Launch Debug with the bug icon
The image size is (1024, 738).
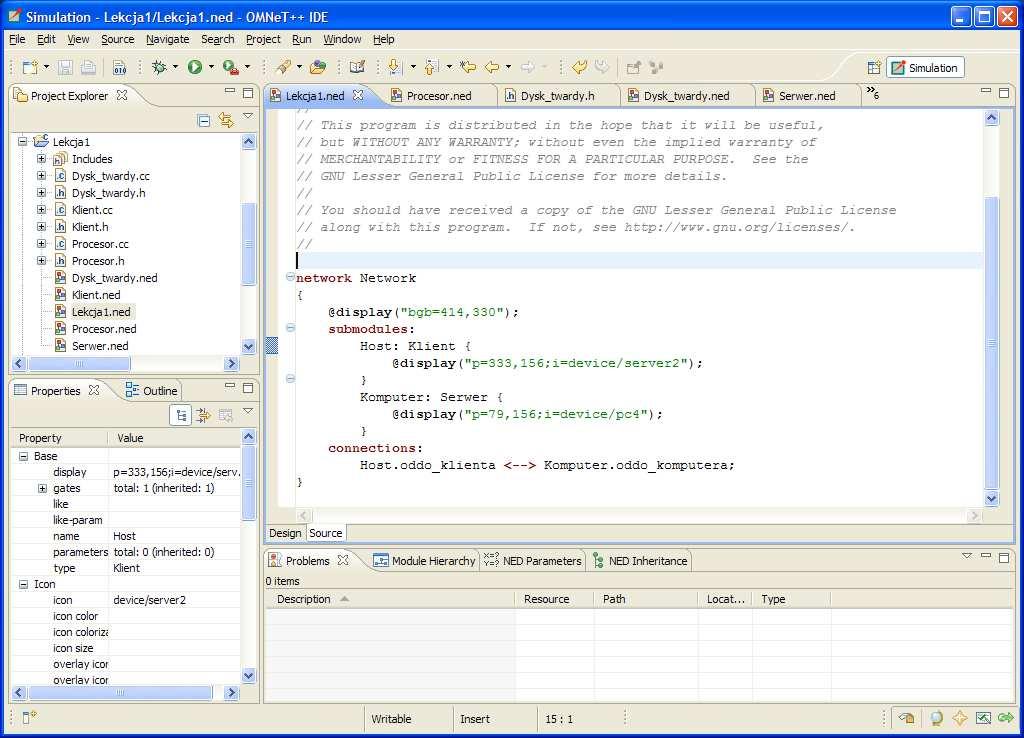click(x=159, y=67)
